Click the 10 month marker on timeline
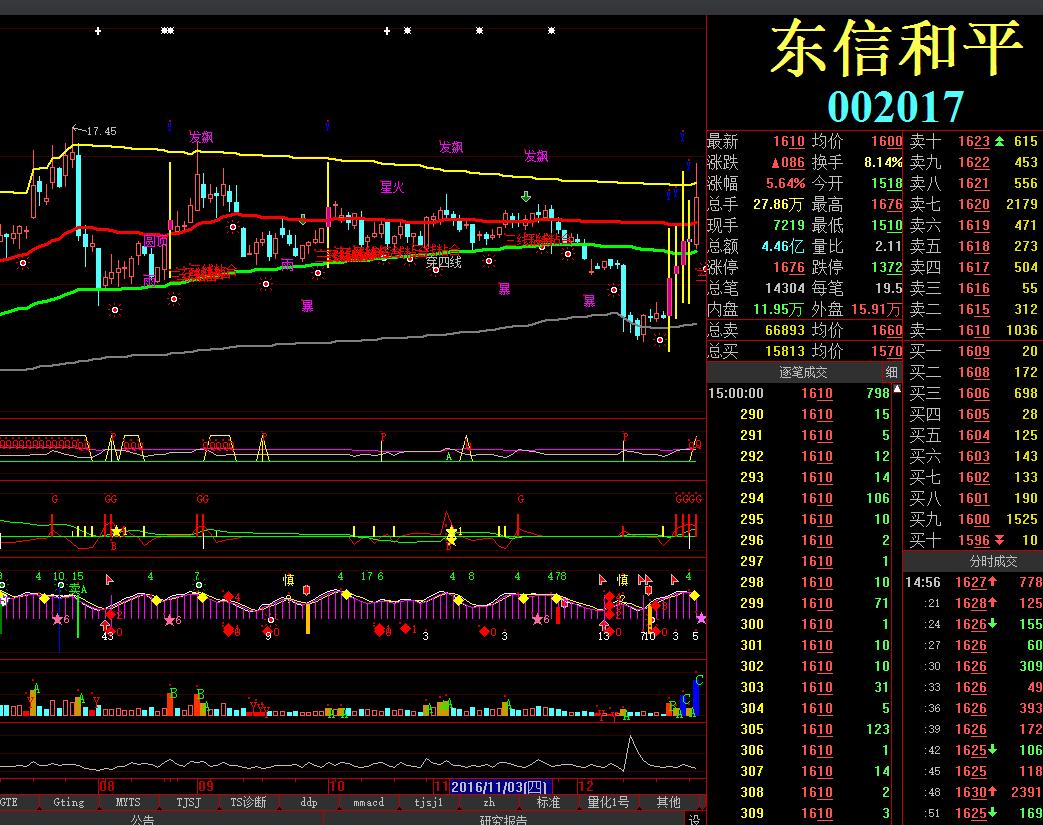Viewport: 1043px width, 825px height. pyautogui.click(x=337, y=786)
